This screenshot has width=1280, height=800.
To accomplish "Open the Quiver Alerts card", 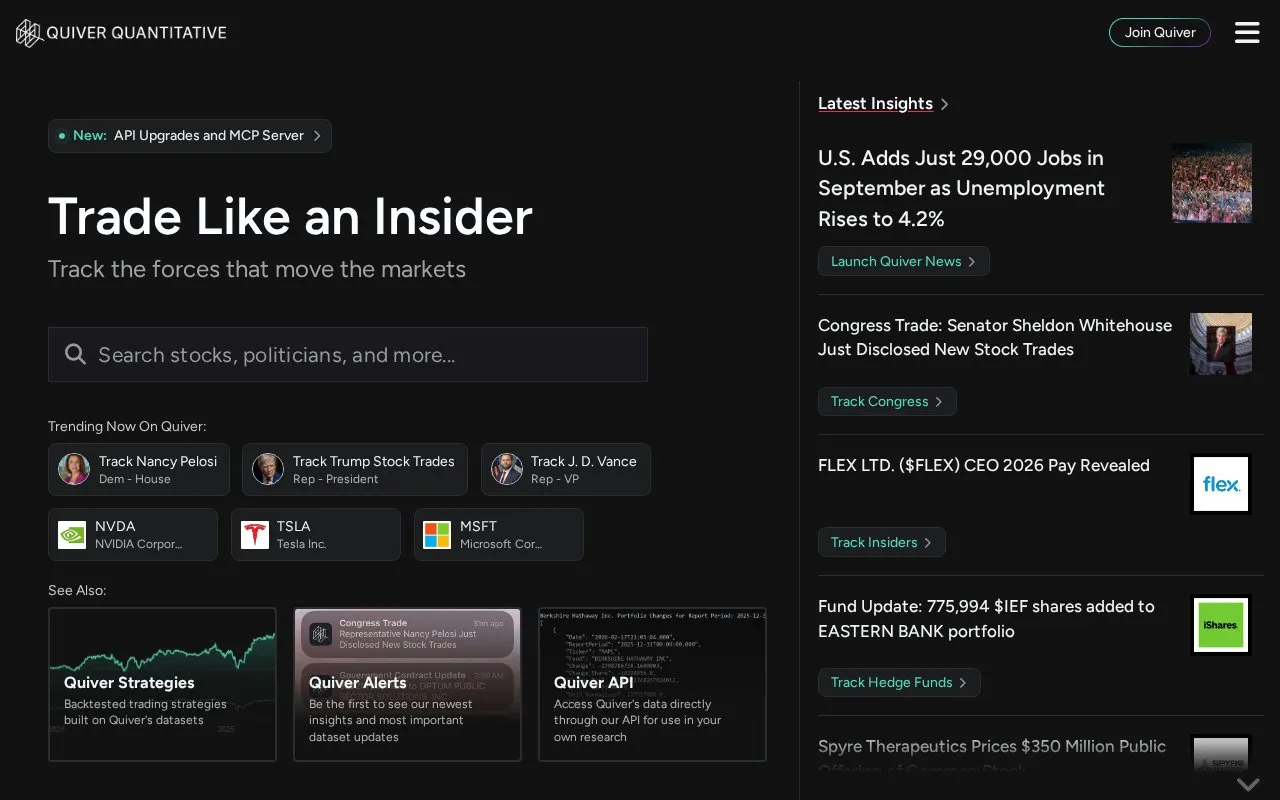I will tap(407, 684).
